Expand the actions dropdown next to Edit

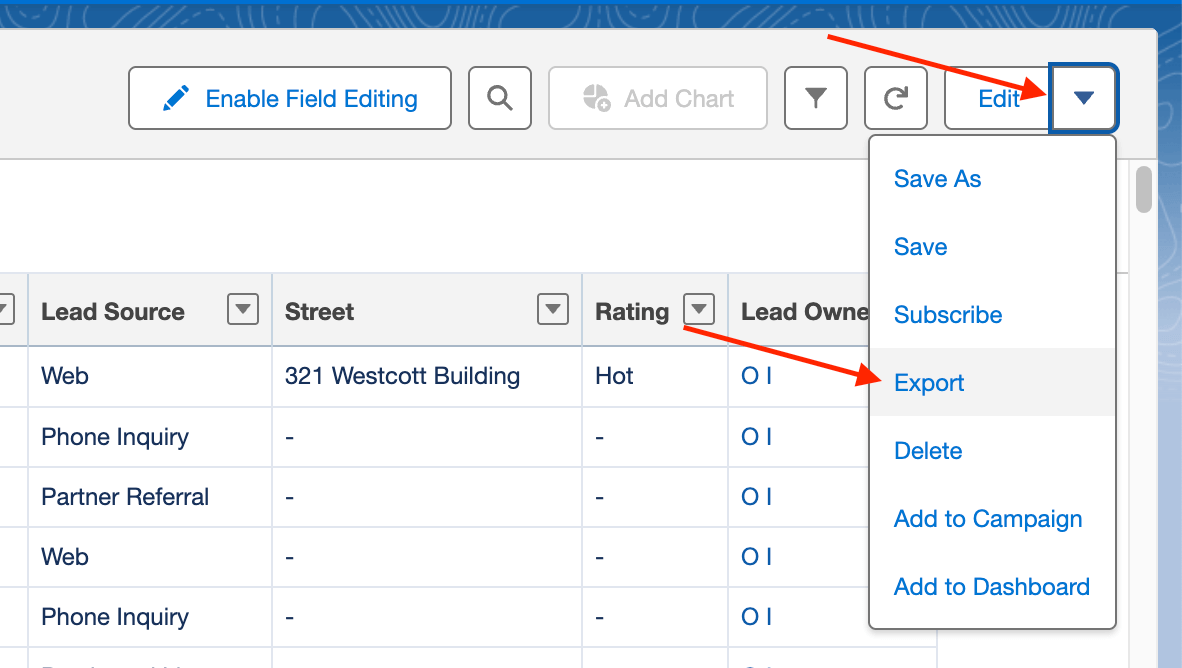pyautogui.click(x=1084, y=98)
